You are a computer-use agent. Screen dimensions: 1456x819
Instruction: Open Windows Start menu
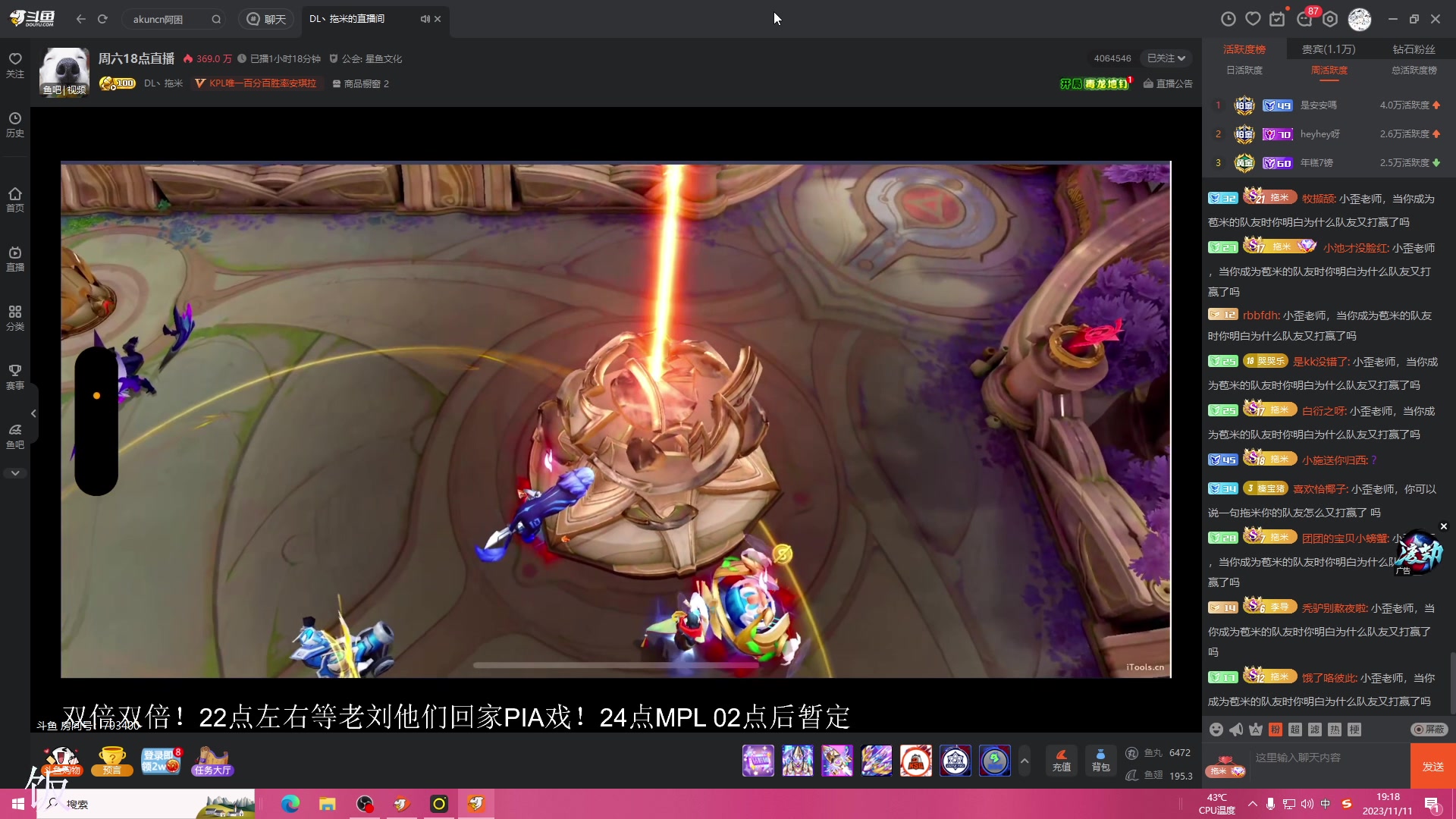point(18,804)
